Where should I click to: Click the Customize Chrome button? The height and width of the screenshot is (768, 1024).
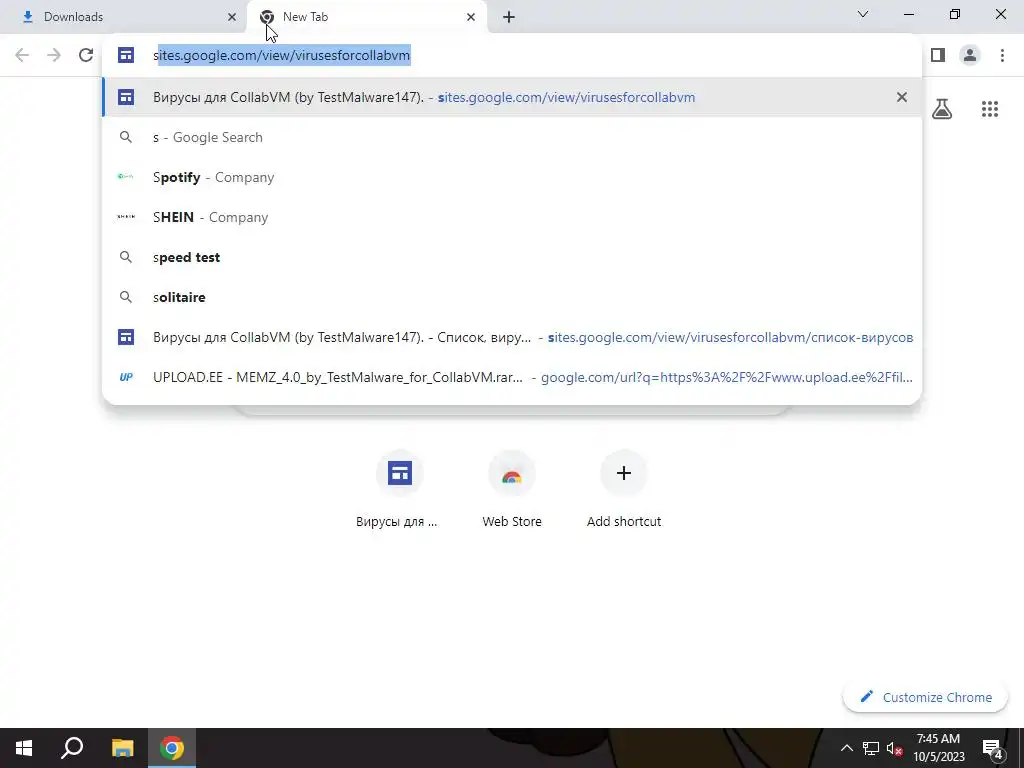(925, 697)
